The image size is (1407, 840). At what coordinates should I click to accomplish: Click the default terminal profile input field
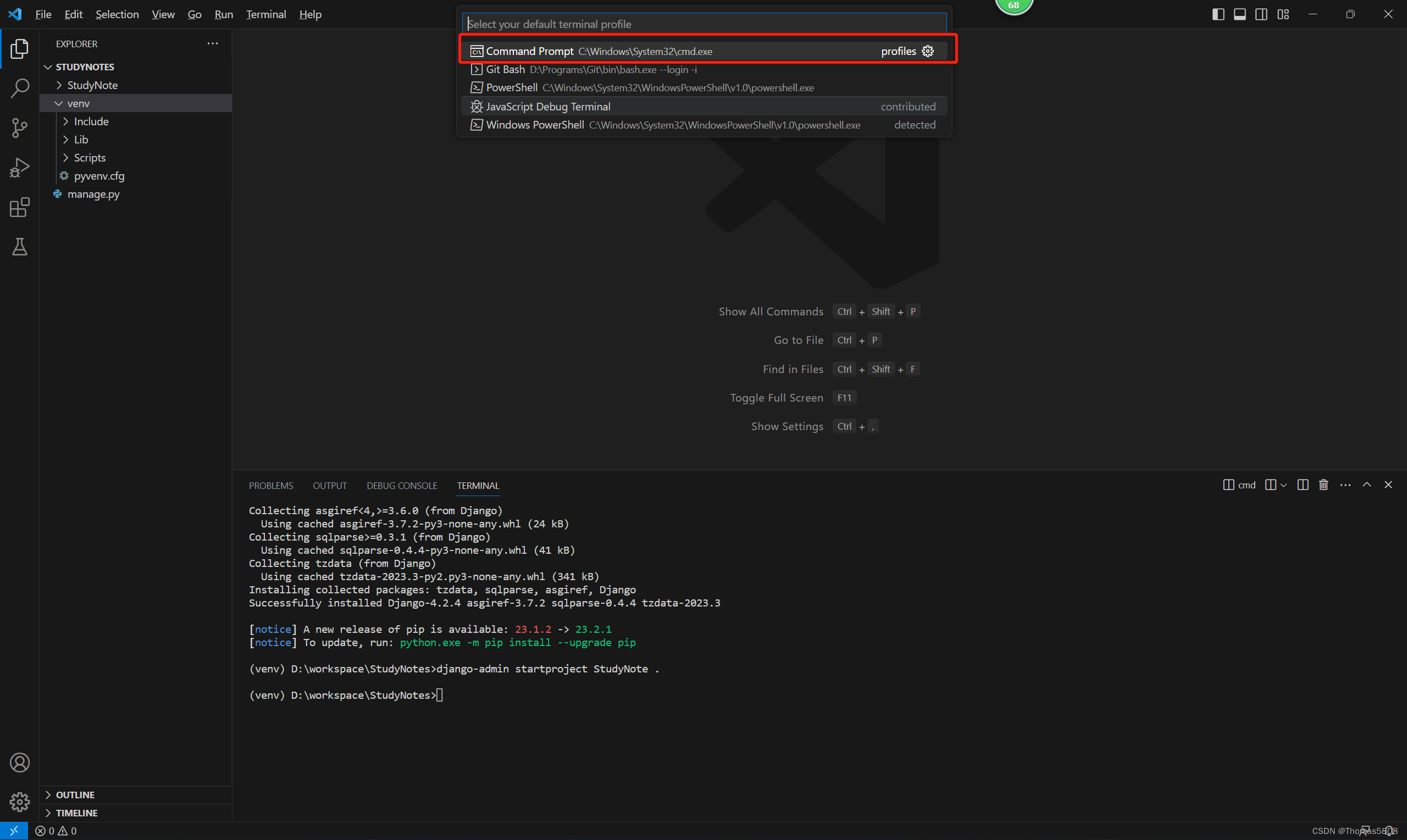point(704,23)
